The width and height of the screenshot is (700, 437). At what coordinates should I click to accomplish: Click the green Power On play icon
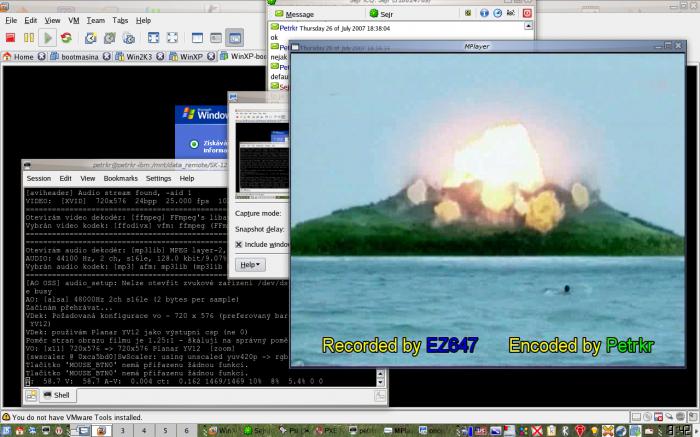(x=47, y=38)
